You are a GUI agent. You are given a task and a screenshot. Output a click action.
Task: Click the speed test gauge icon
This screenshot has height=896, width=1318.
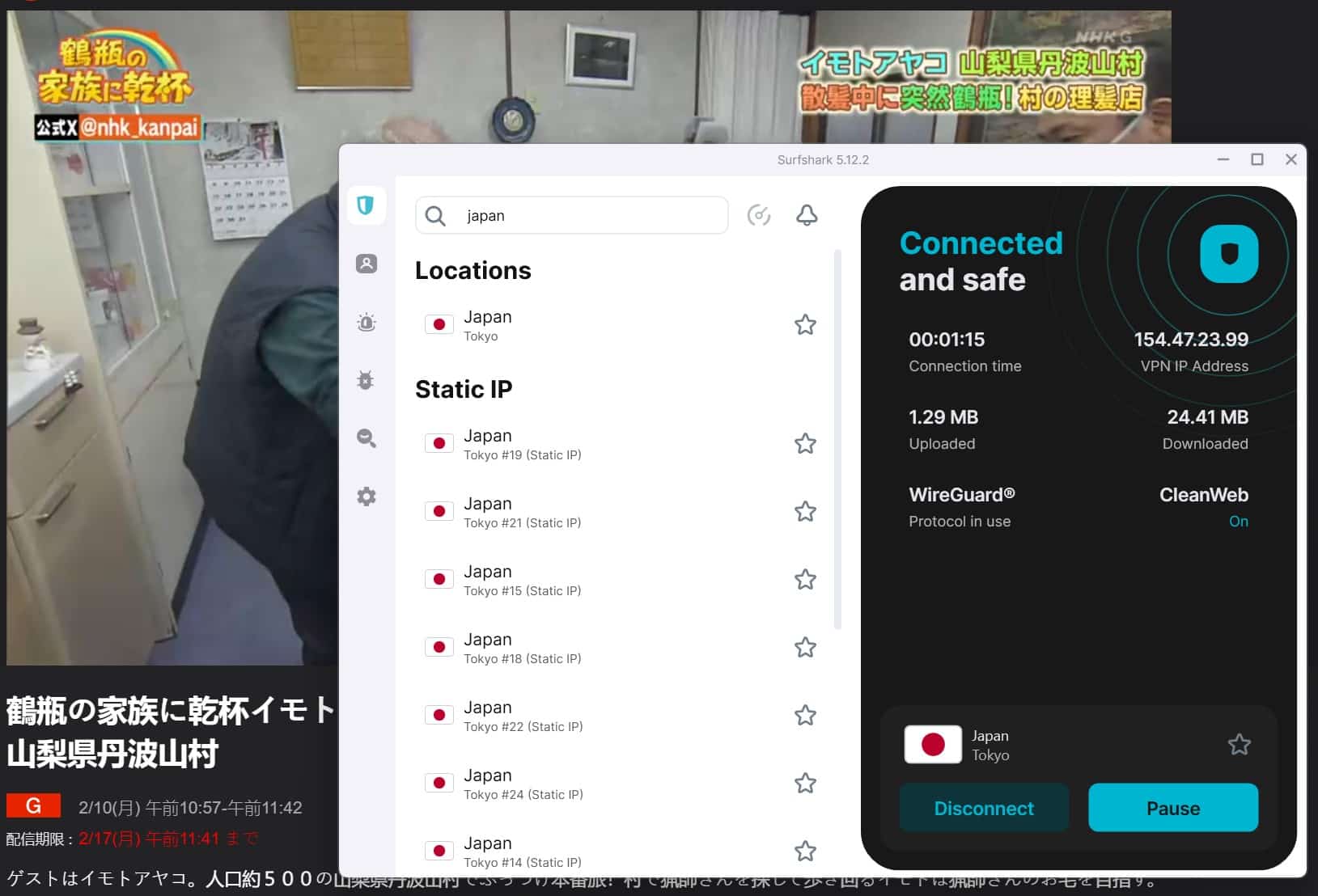pos(758,215)
